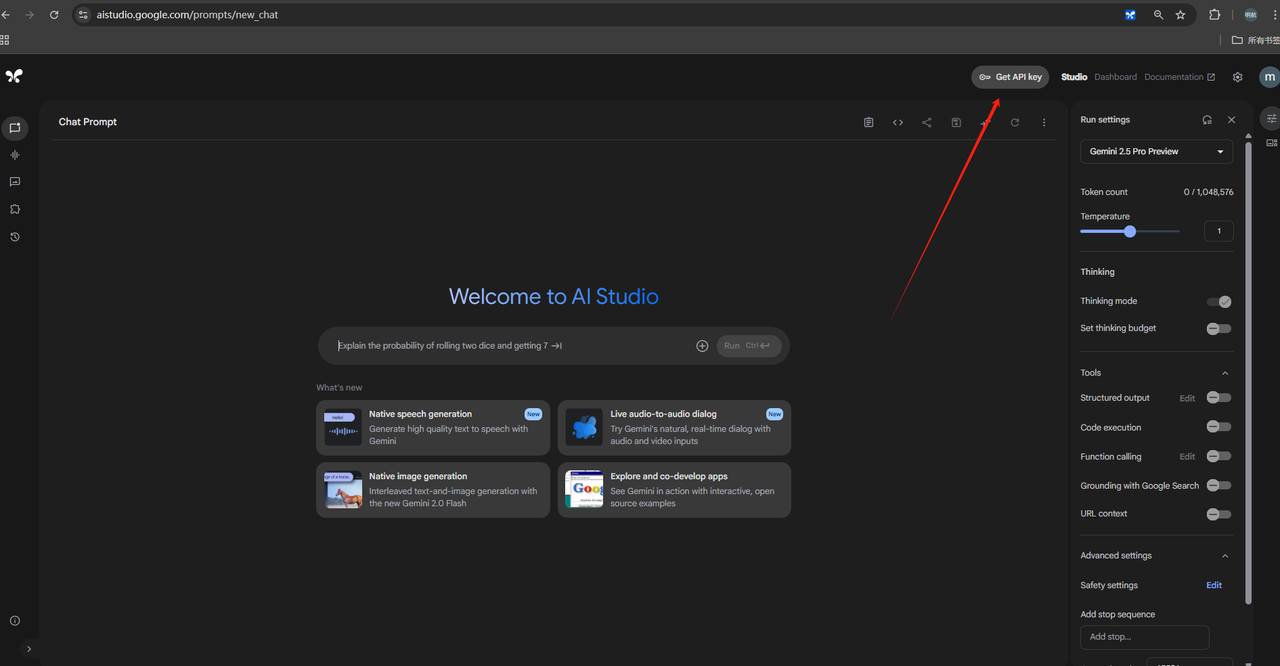Open the Stream audio waveform sidebar icon
This screenshot has height=666, width=1280.
click(15, 155)
